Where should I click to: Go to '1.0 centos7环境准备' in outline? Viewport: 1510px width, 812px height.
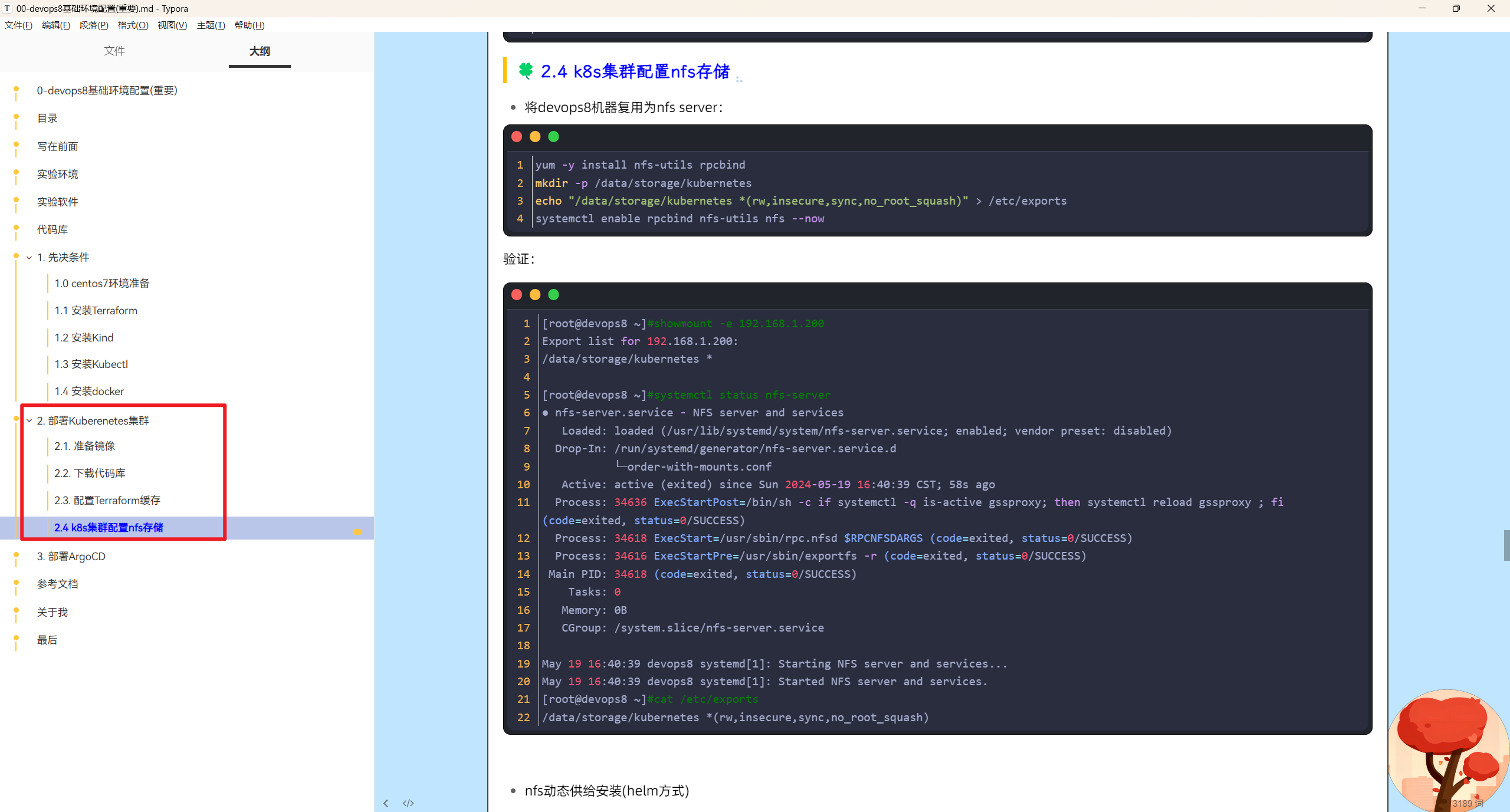[x=102, y=284]
